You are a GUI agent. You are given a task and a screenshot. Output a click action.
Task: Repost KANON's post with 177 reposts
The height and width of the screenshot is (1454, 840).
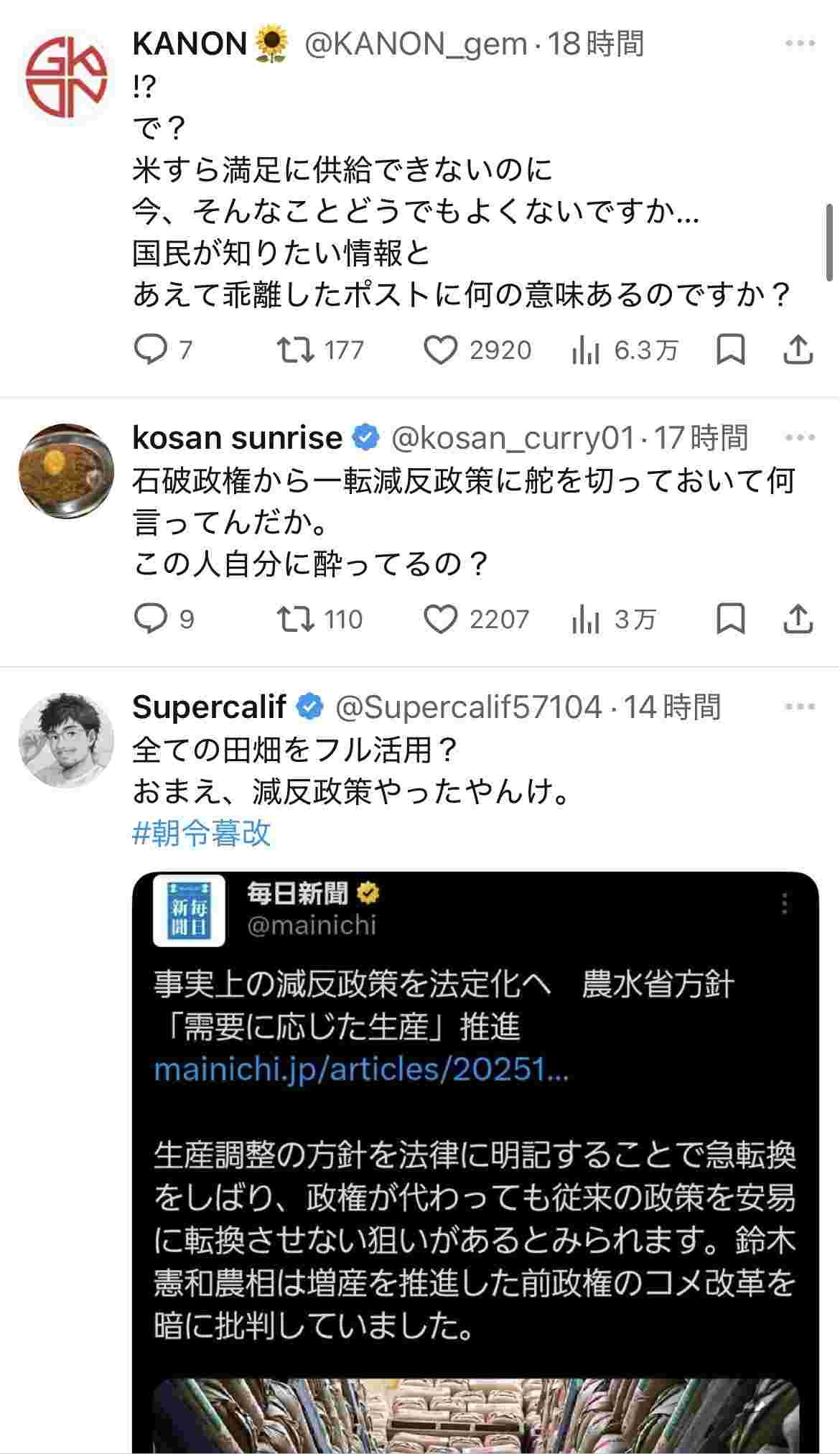[296, 350]
